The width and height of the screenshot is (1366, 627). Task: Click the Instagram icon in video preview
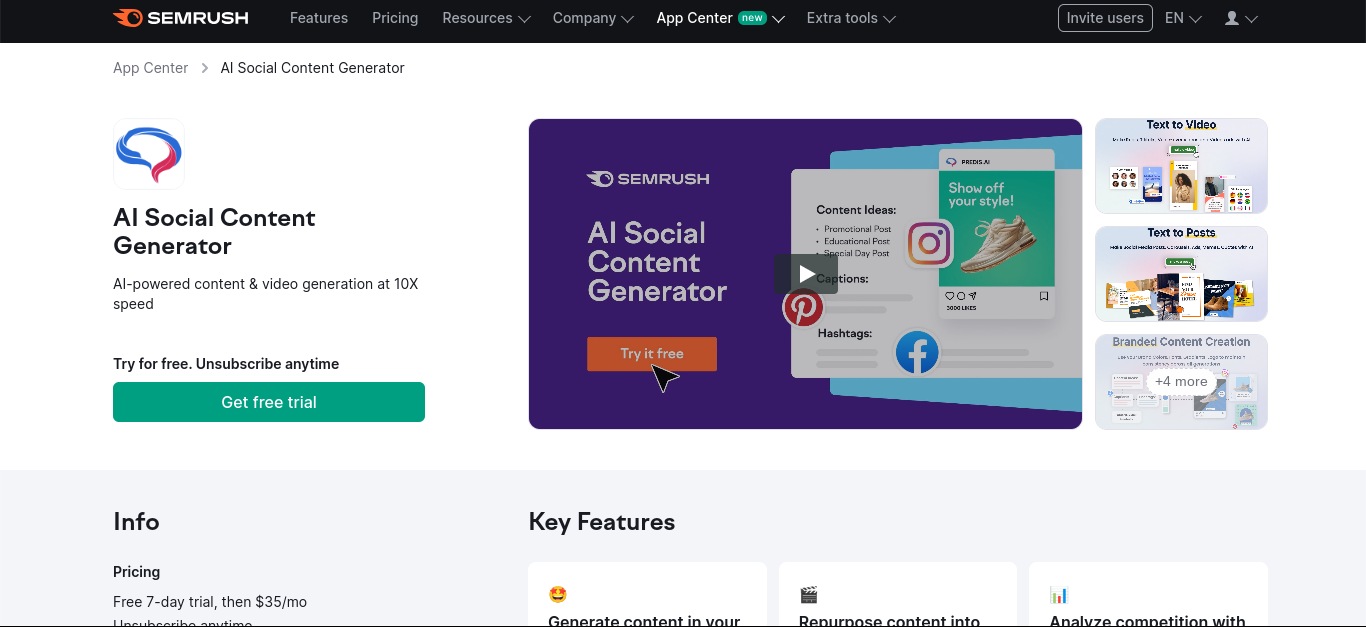[x=930, y=244]
